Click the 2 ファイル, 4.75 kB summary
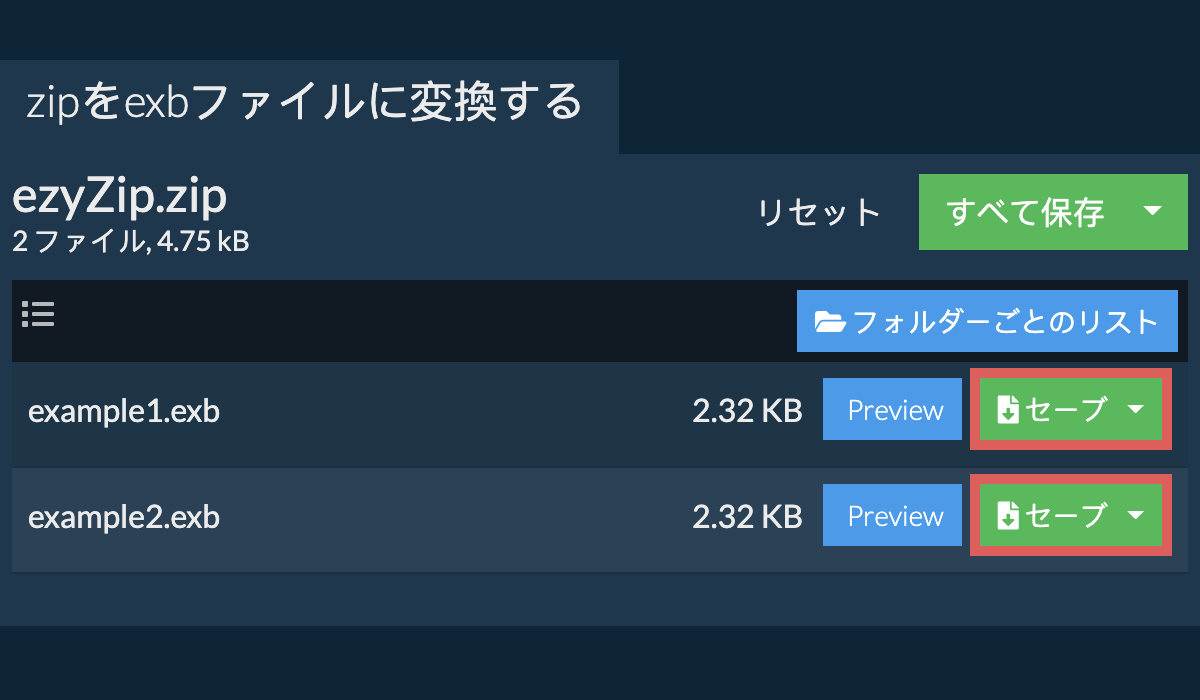Screen dimensions: 1200x700 pyautogui.click(x=130, y=241)
